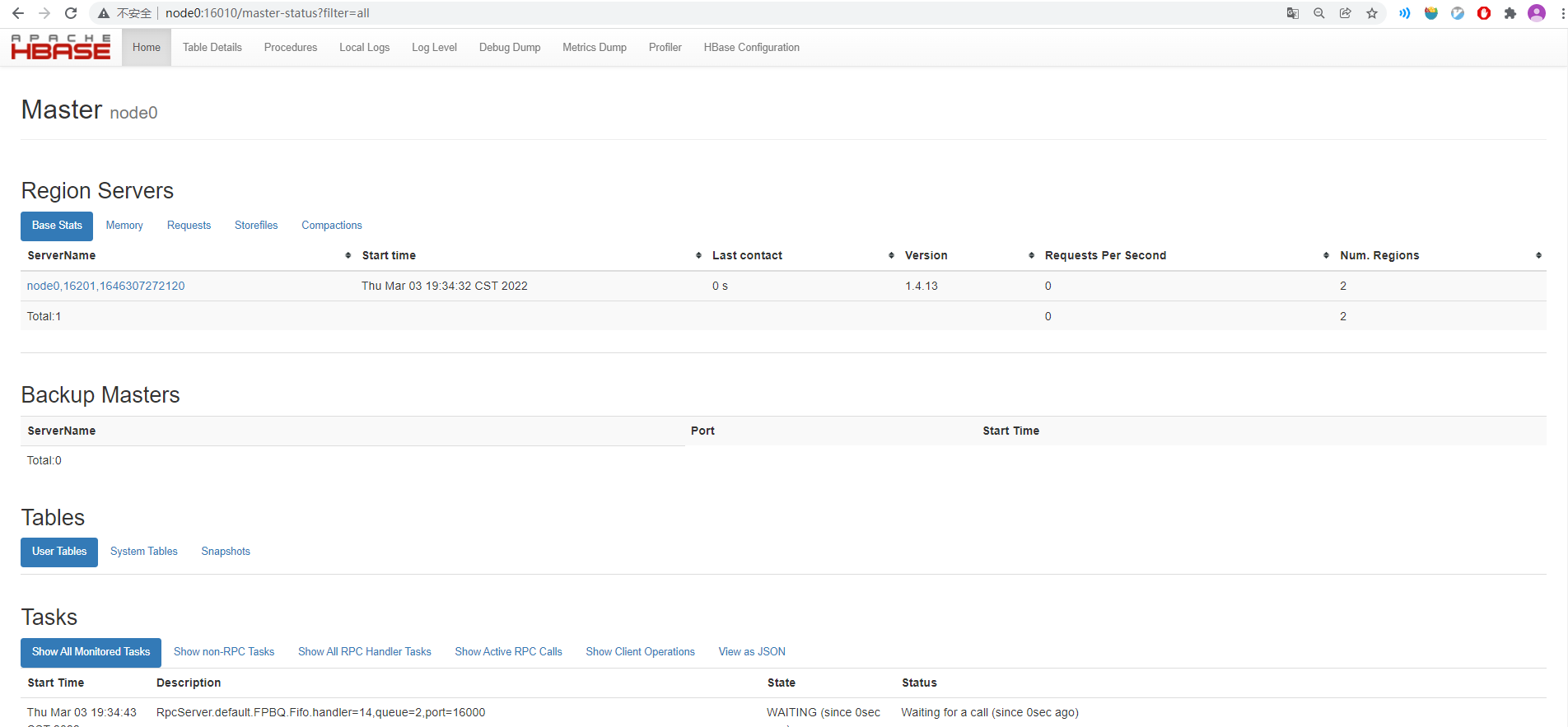Open the browser extensions puzzle icon
Viewport: 1568px width, 727px height.
tap(1510, 13)
